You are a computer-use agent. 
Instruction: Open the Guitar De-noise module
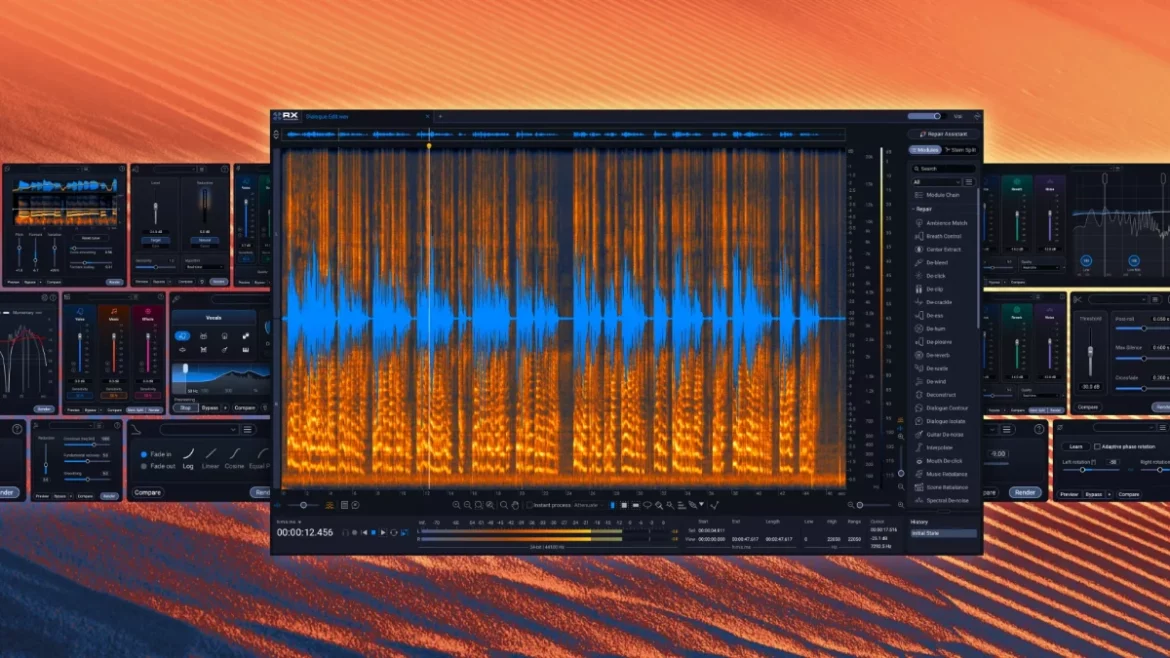click(x=939, y=435)
